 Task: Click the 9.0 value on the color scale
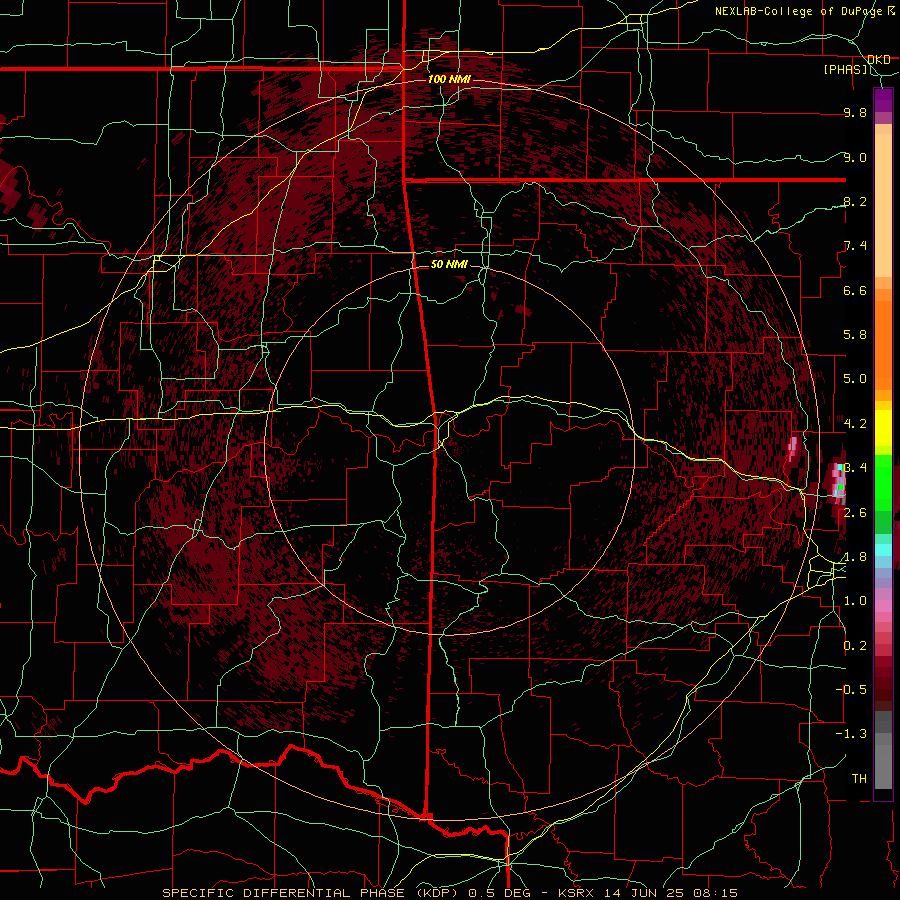coord(855,157)
